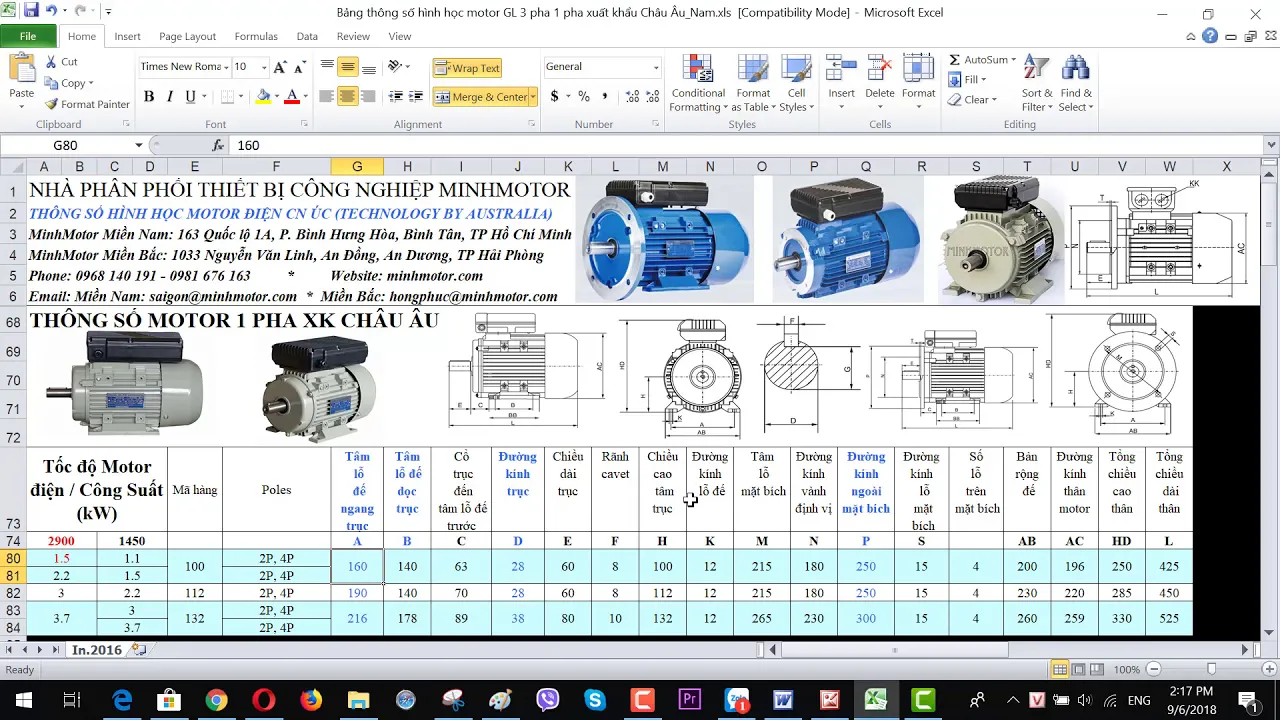Click the Save icon in Quick Access Toolbar

(31, 12)
